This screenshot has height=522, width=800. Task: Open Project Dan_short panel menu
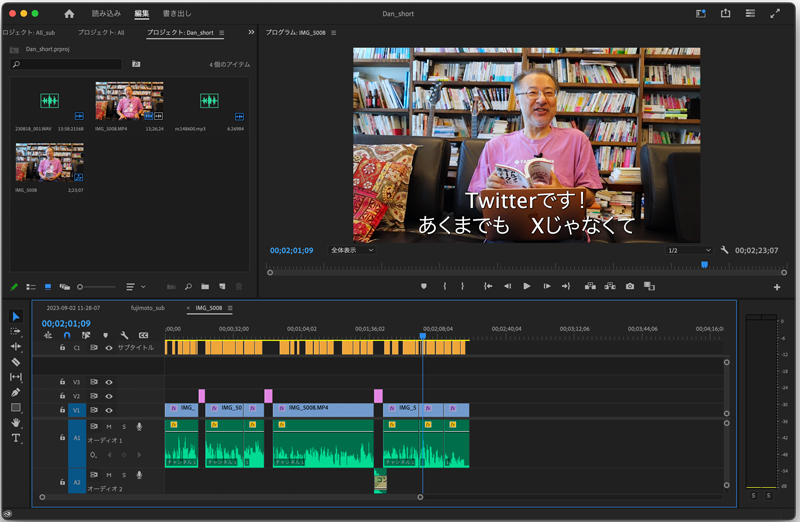click(x=221, y=33)
